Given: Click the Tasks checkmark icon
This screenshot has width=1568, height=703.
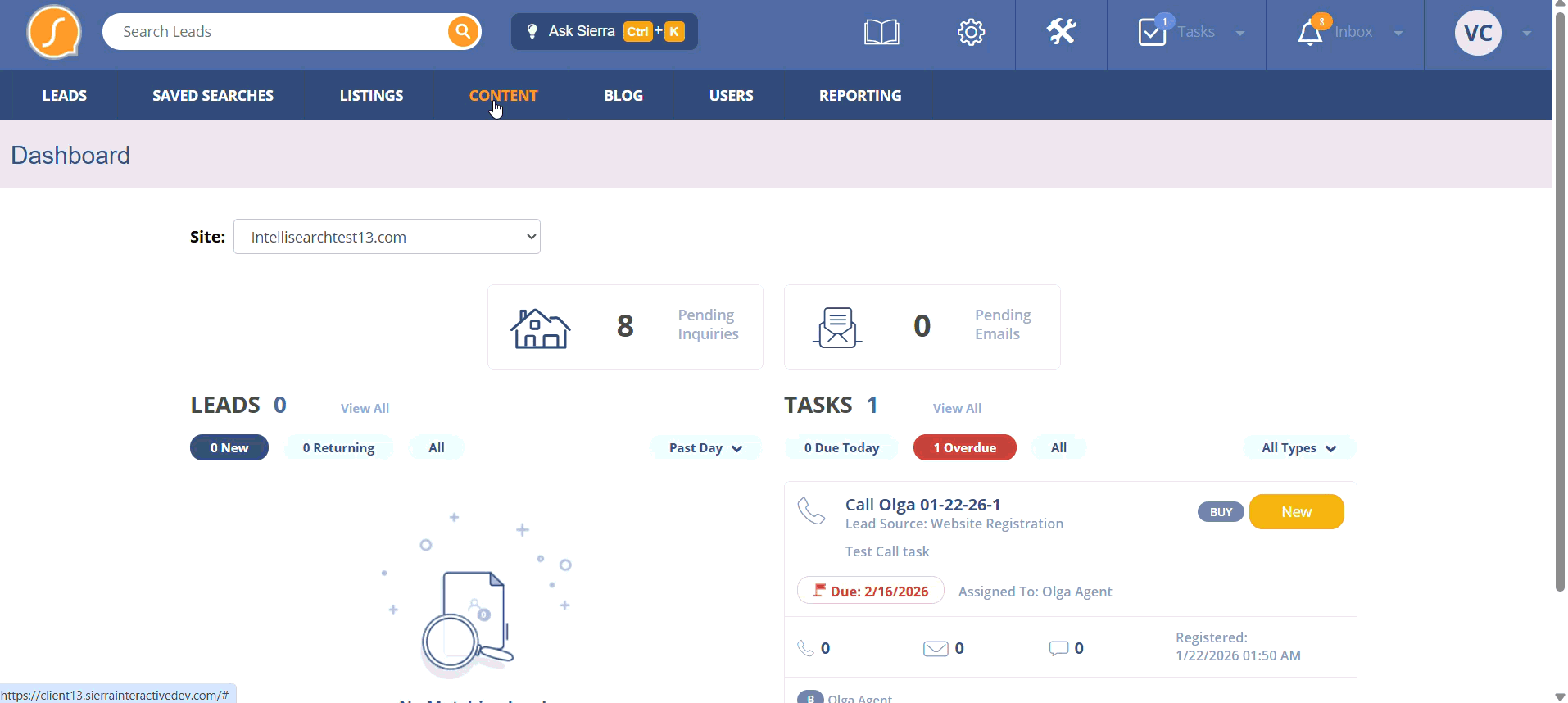Looking at the screenshot, I should [x=1153, y=33].
